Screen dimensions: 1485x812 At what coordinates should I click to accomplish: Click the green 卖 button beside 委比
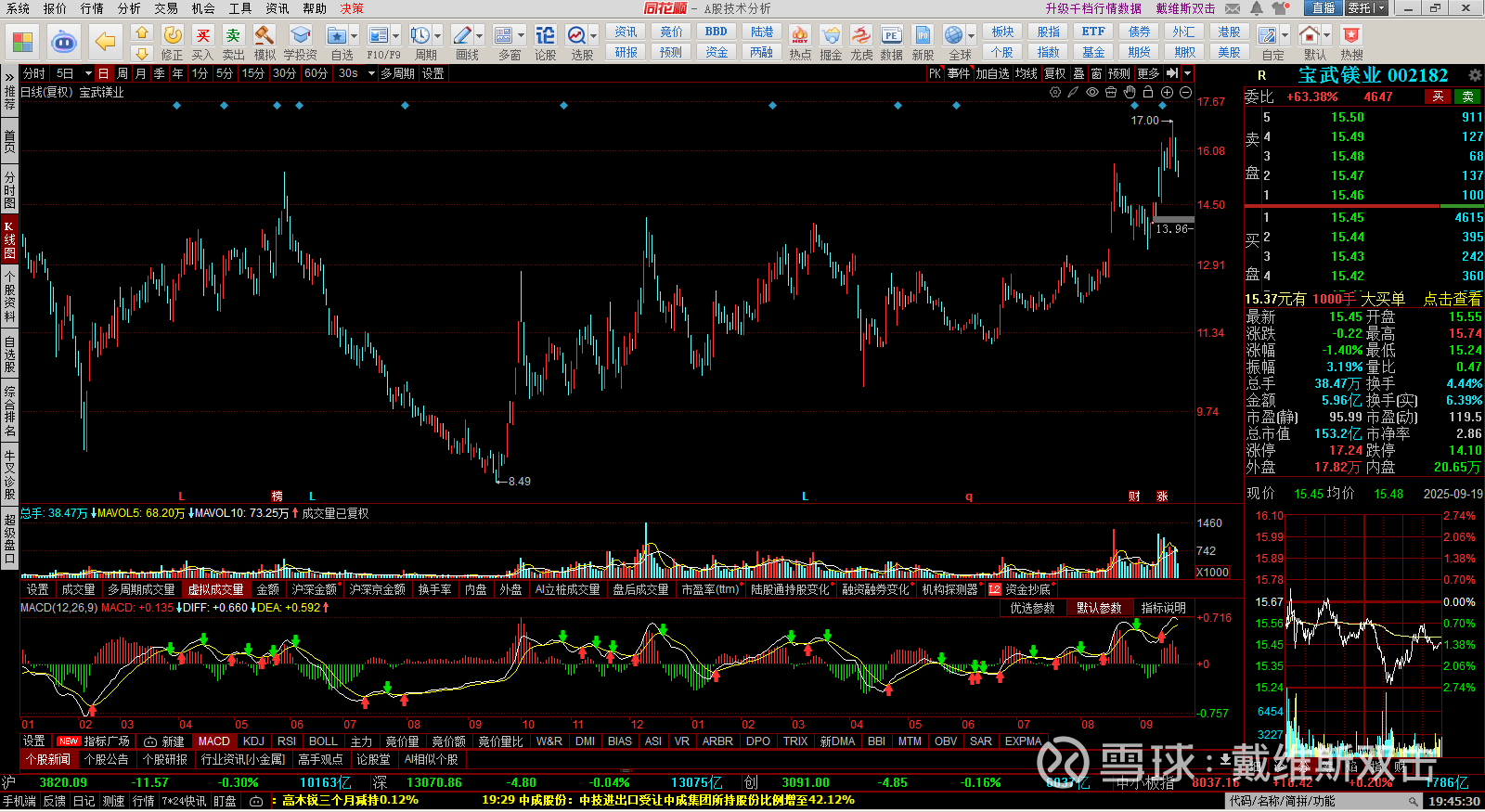pyautogui.click(x=1468, y=97)
